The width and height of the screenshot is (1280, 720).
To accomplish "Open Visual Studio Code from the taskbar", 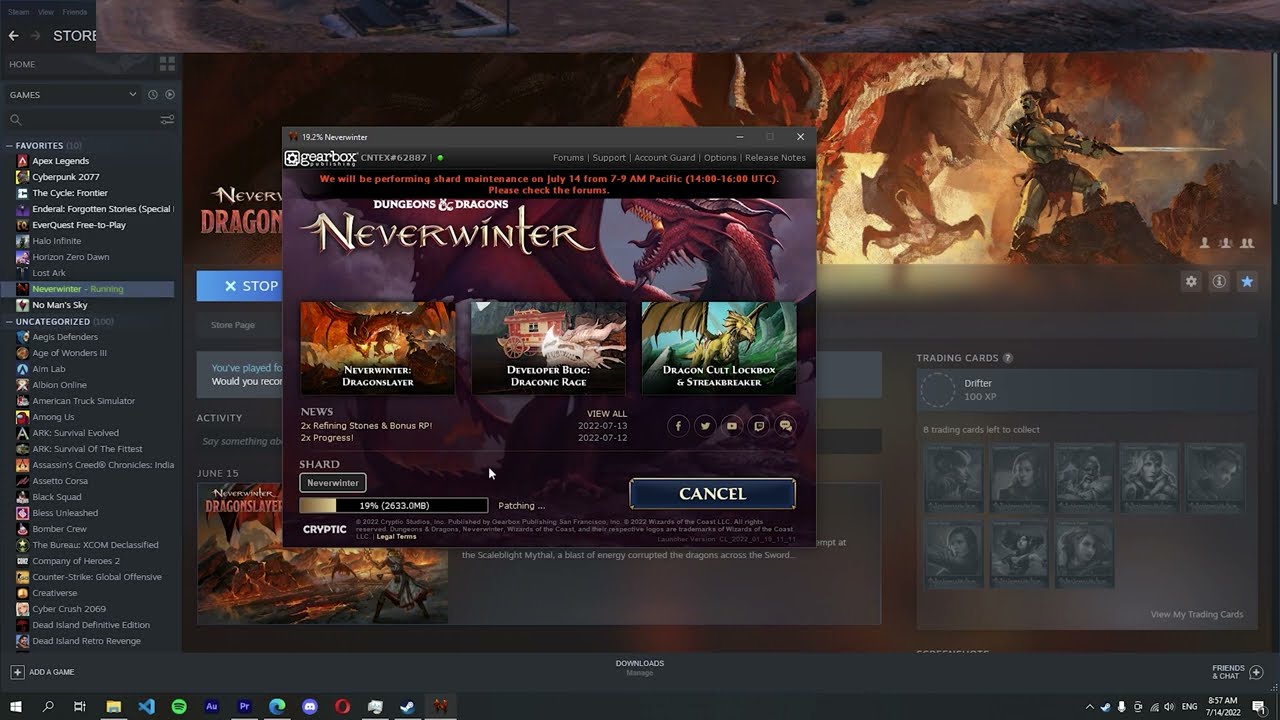I will tap(146, 706).
